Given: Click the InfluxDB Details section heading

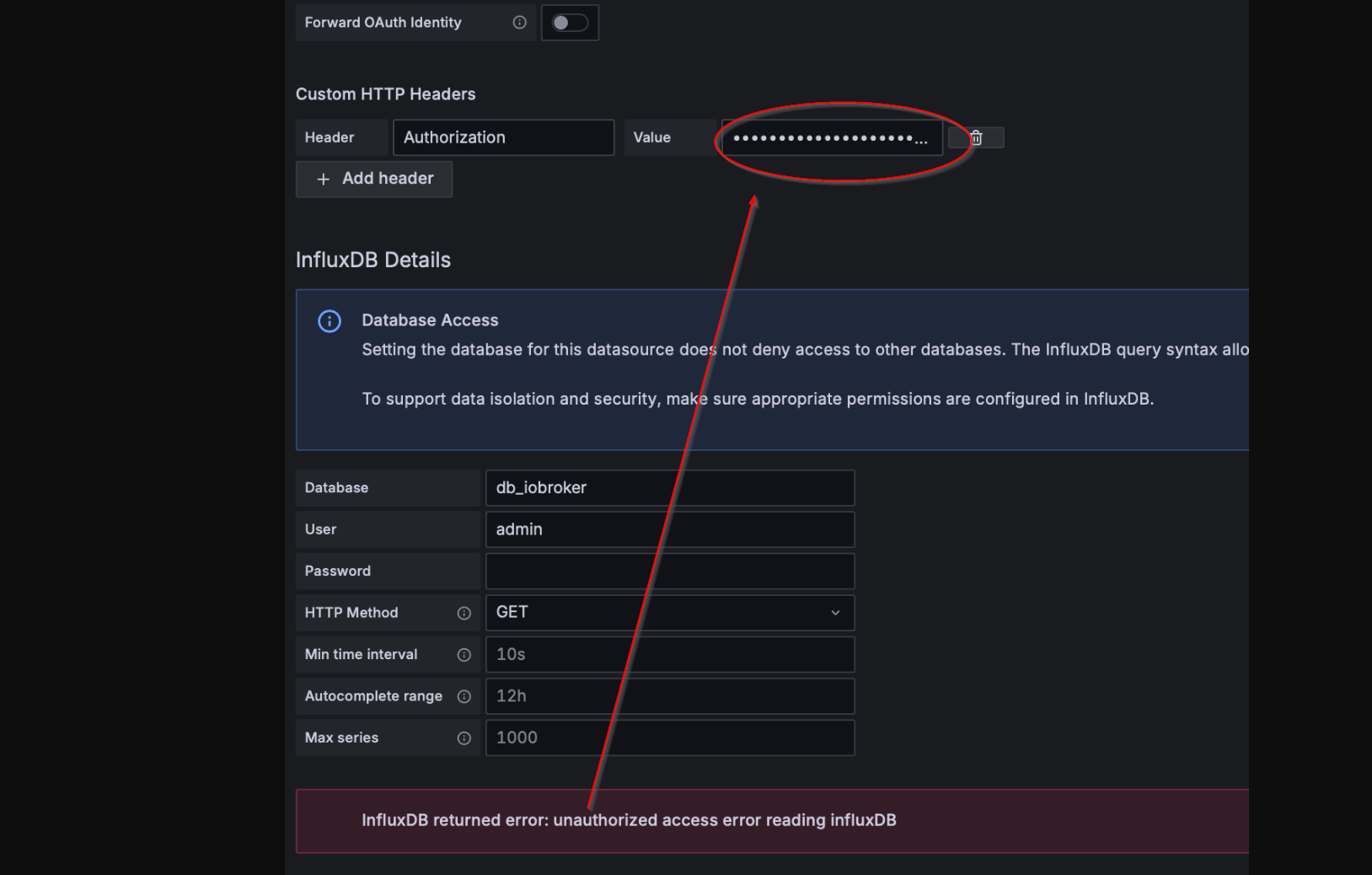Looking at the screenshot, I should coord(373,260).
